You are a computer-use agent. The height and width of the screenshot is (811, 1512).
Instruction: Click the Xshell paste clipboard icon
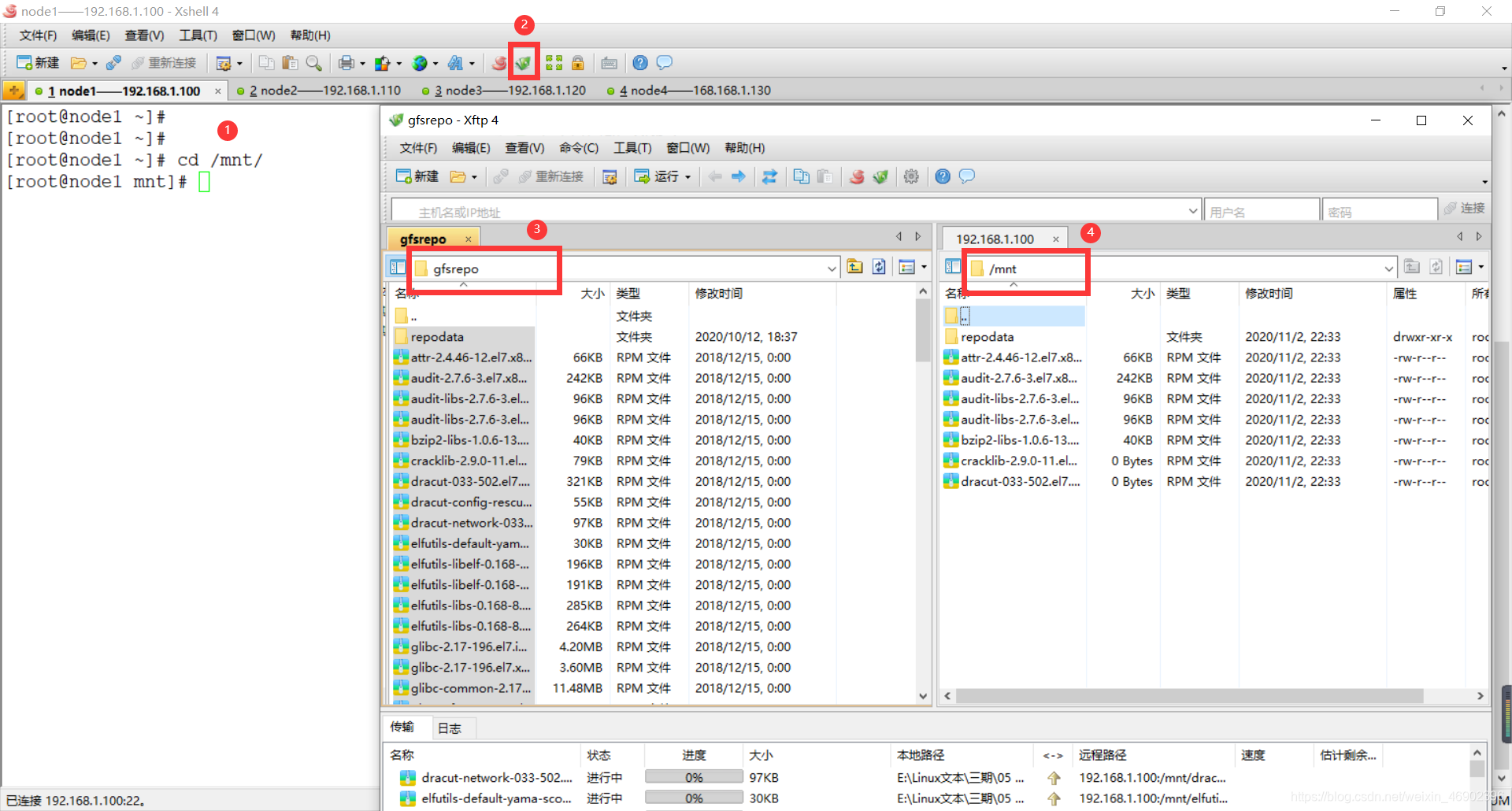coord(291,63)
